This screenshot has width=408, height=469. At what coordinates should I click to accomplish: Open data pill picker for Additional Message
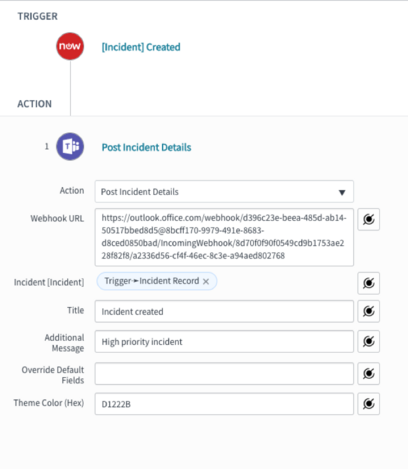pyautogui.click(x=369, y=341)
